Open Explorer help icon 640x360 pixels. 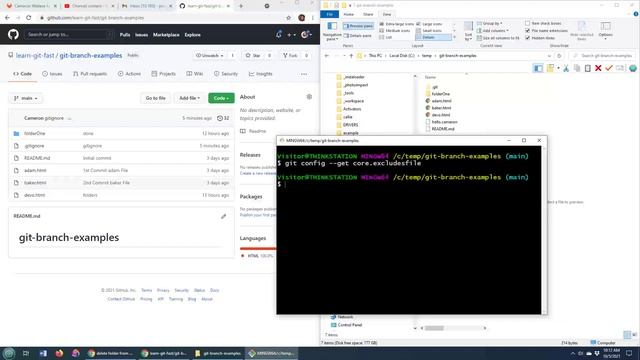pos(636,14)
